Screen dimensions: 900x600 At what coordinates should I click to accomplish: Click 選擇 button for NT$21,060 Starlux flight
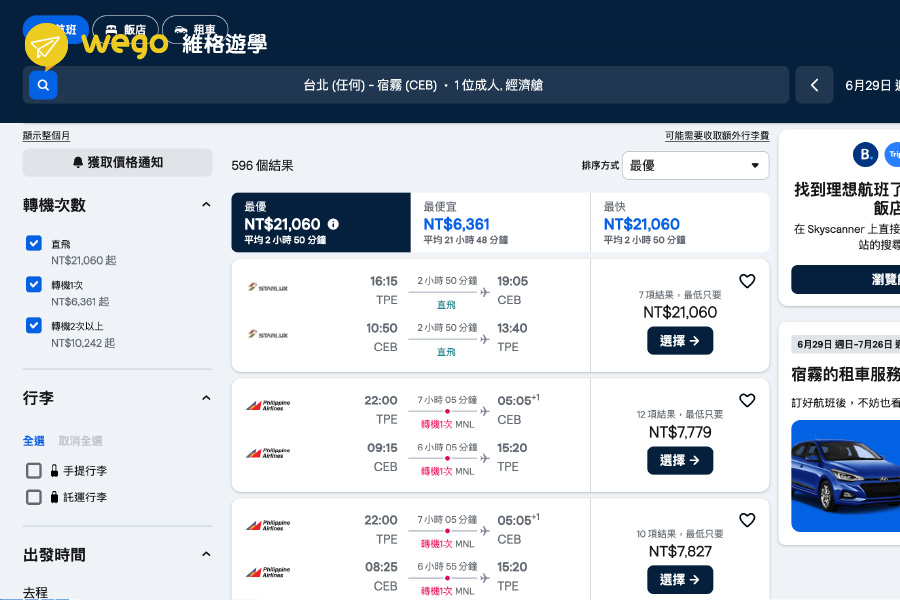(680, 341)
